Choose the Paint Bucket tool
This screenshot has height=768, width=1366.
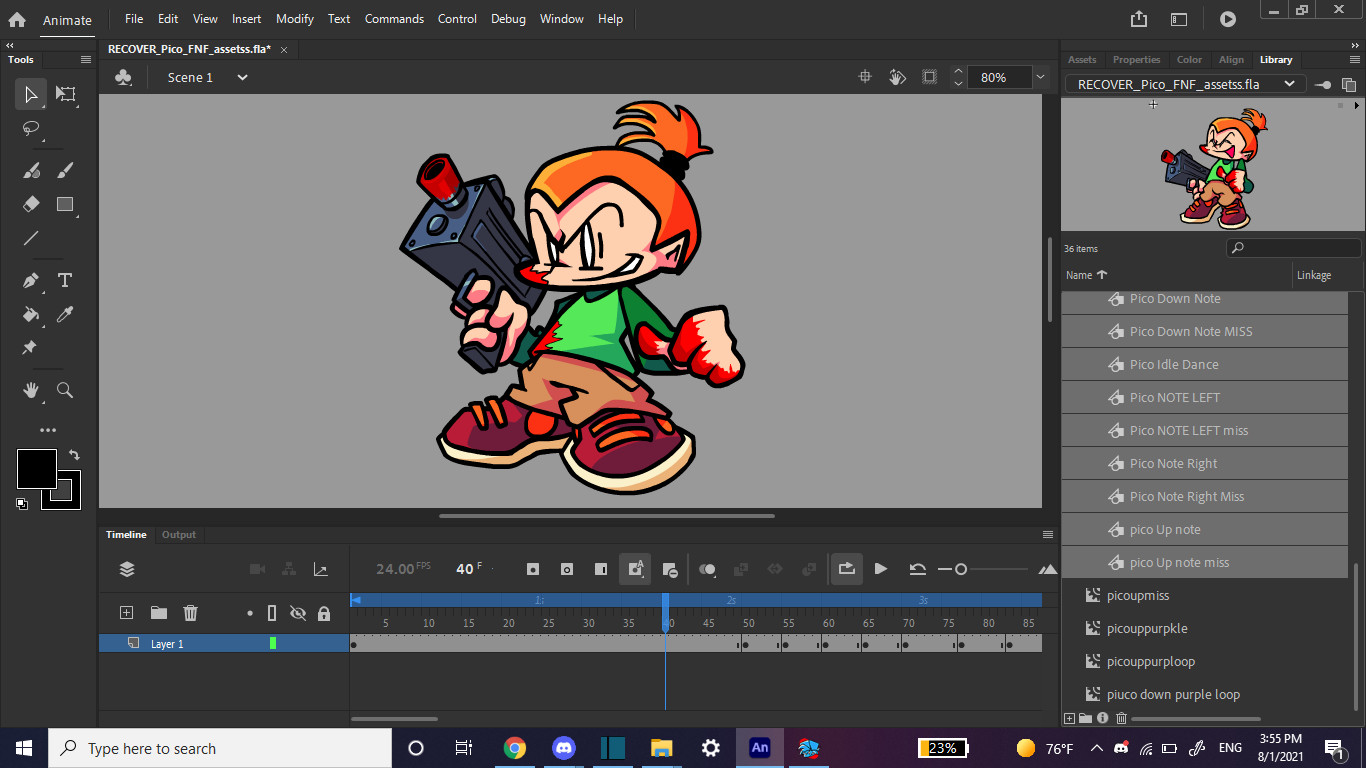point(31,315)
